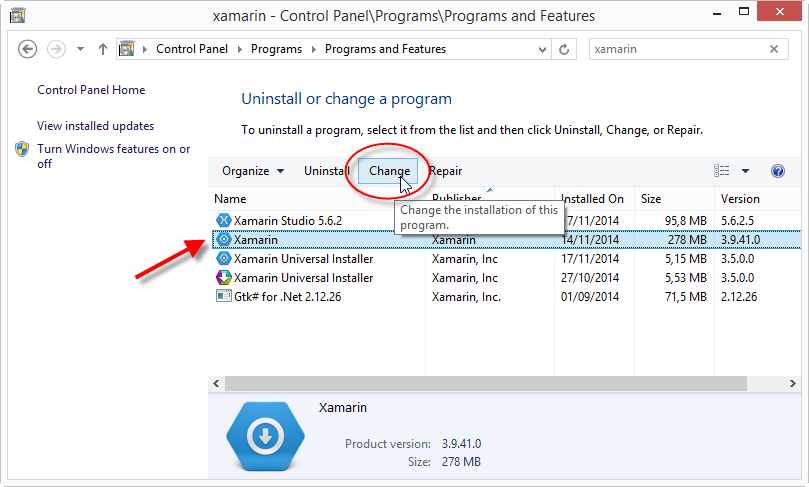Click icon of Universal Installer 5,53 MB
The image size is (809, 487).
click(223, 278)
